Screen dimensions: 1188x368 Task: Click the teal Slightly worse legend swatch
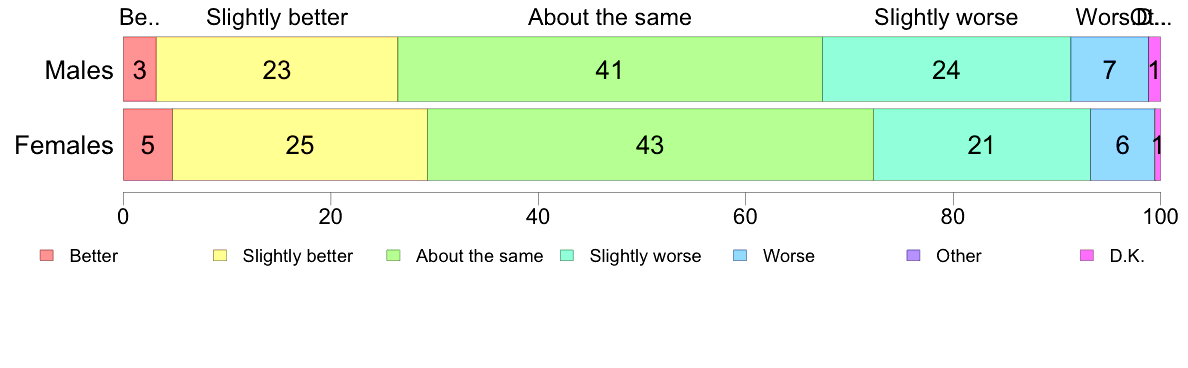pyautogui.click(x=567, y=256)
